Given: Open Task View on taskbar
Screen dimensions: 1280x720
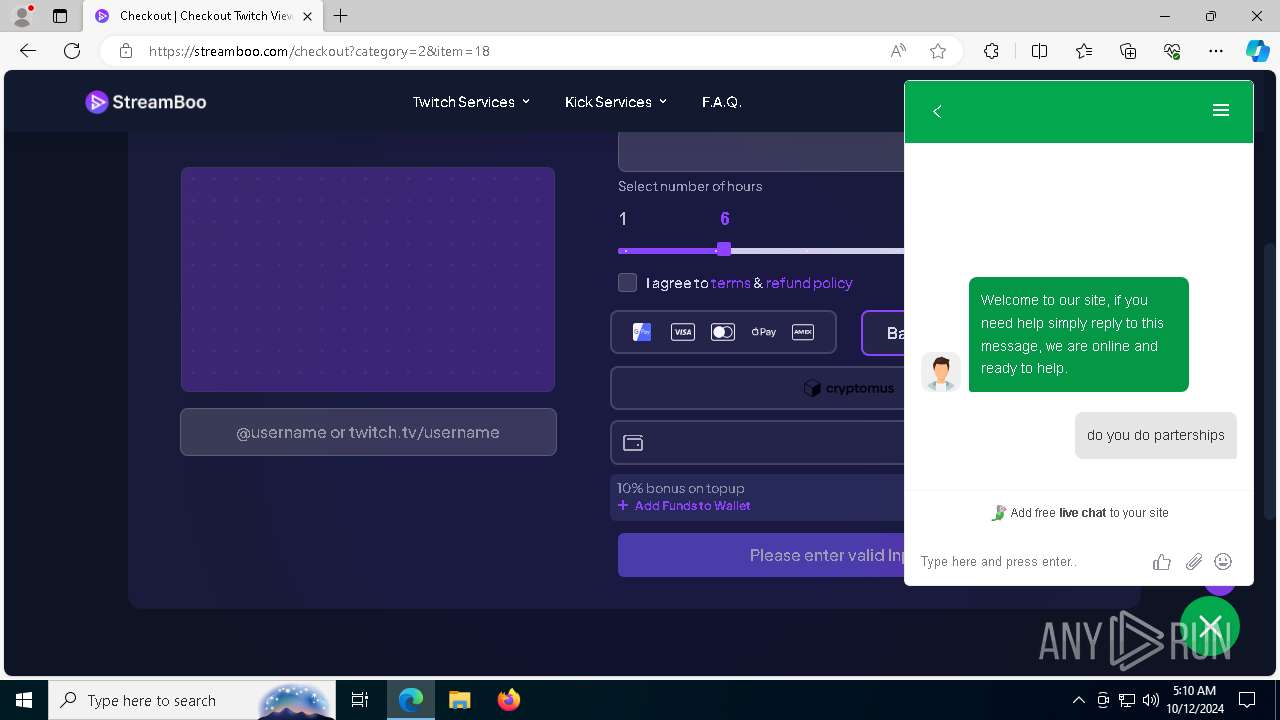Looking at the screenshot, I should coord(360,700).
